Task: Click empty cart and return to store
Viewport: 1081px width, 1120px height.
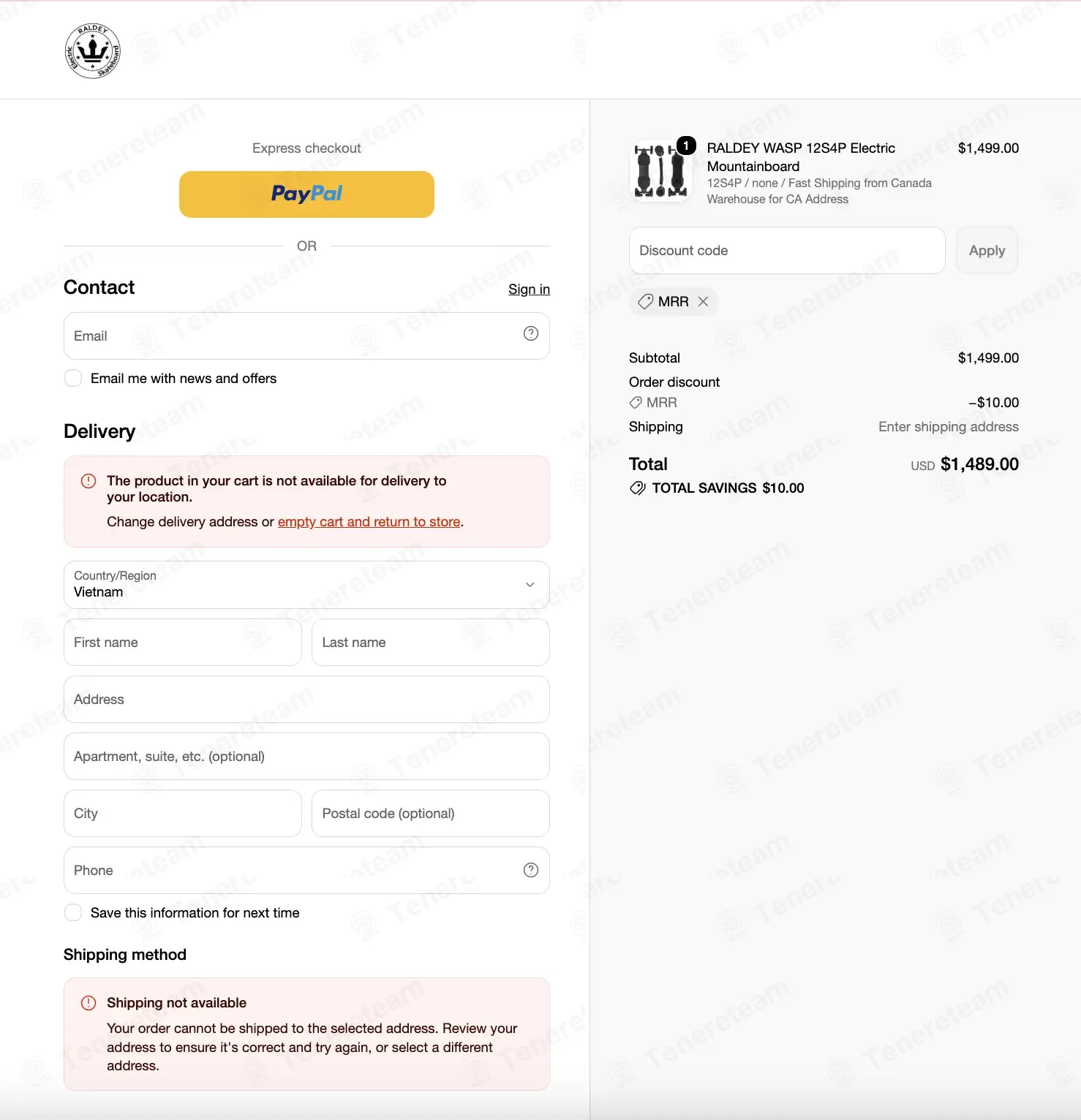Action: [369, 522]
